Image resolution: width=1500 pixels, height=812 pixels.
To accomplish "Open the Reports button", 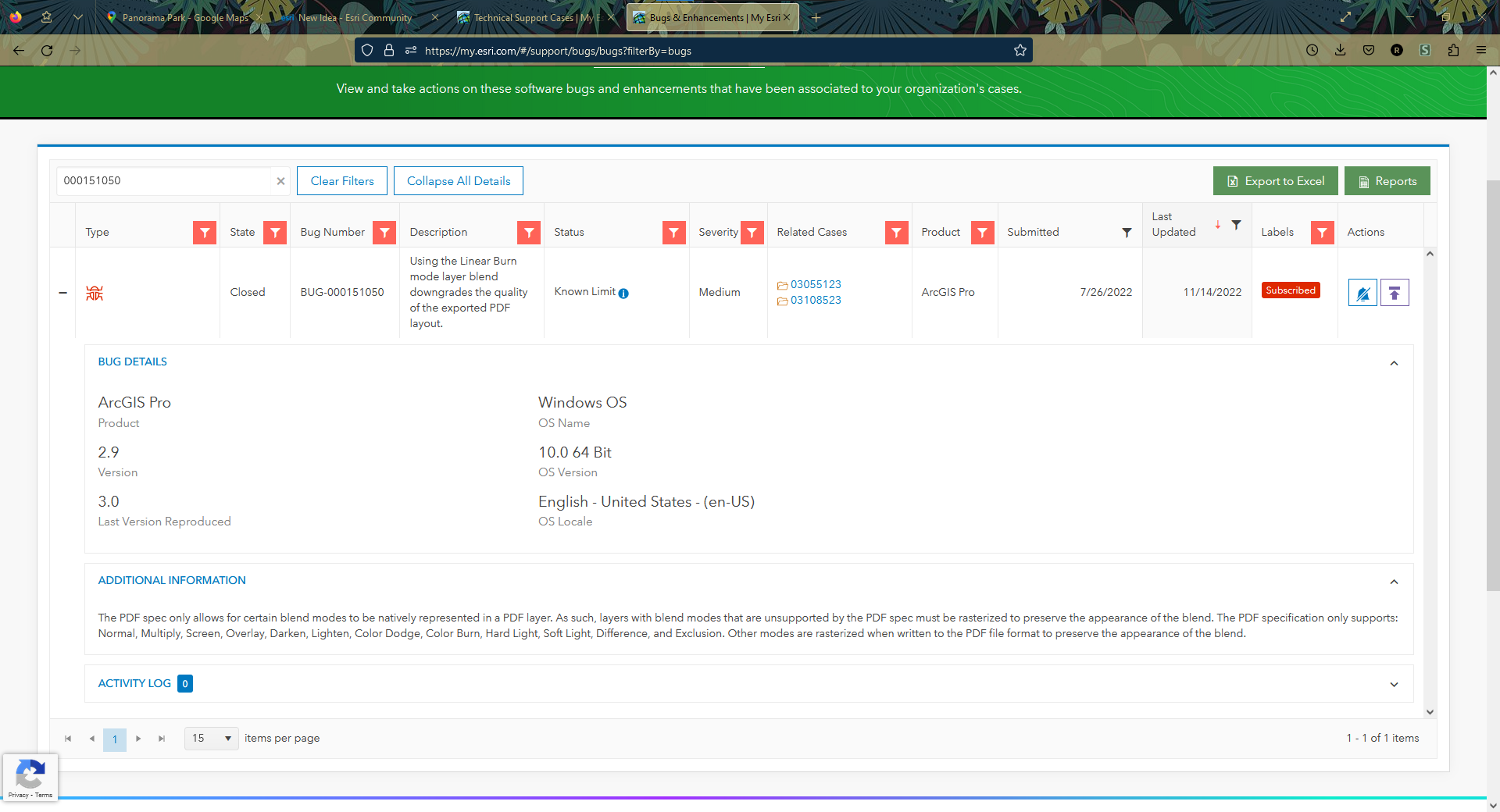I will pyautogui.click(x=1387, y=181).
